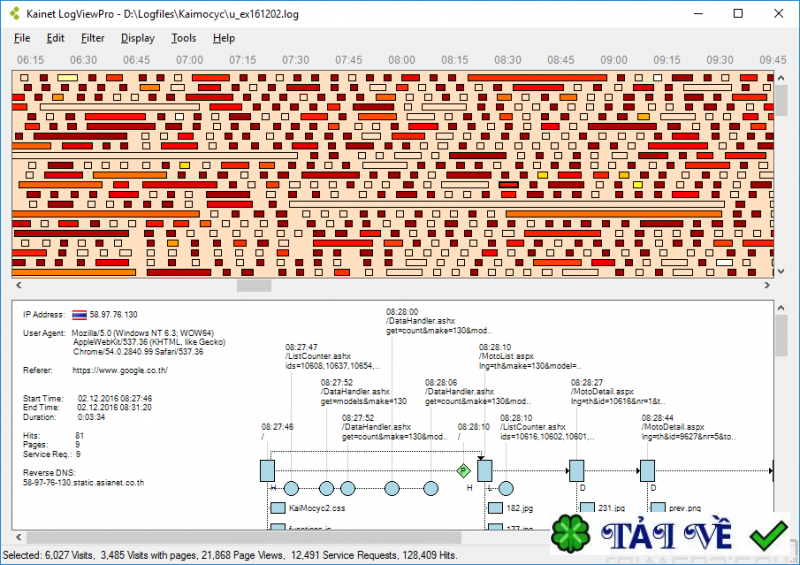The width and height of the screenshot is (800, 565).
Task: Click the green diamond P node
Action: [x=463, y=471]
